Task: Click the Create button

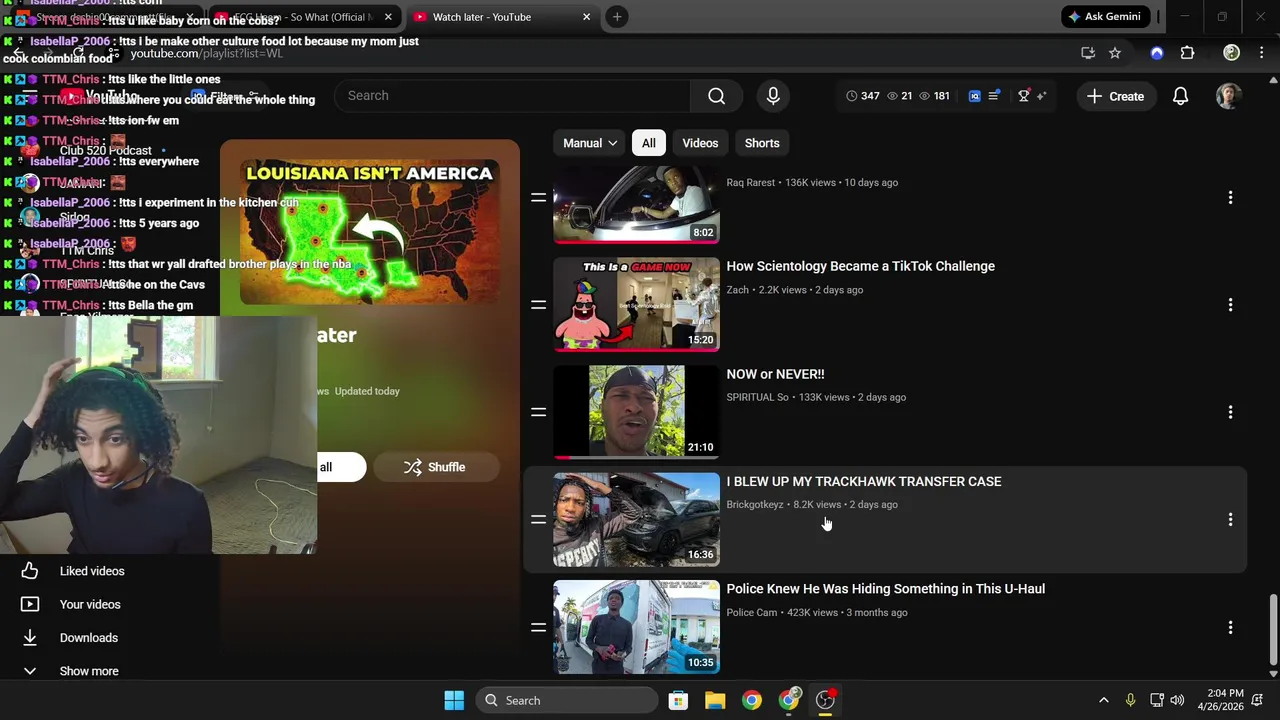Action: [1116, 96]
